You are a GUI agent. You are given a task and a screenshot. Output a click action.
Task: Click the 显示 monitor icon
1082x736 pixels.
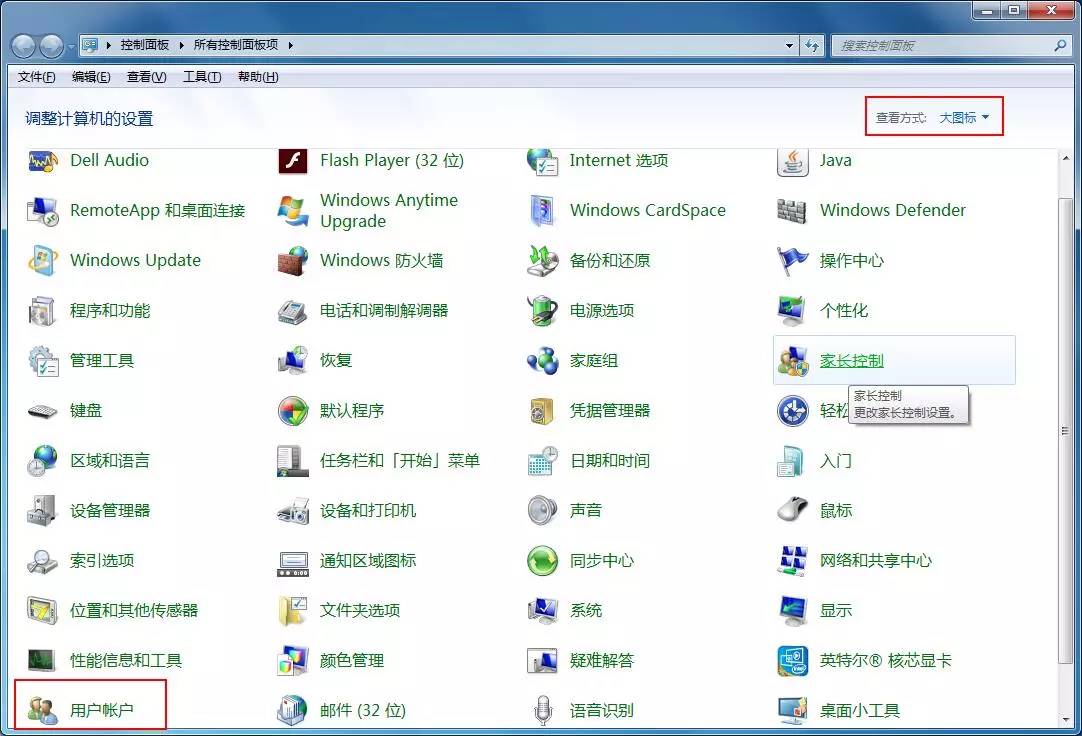pos(792,610)
